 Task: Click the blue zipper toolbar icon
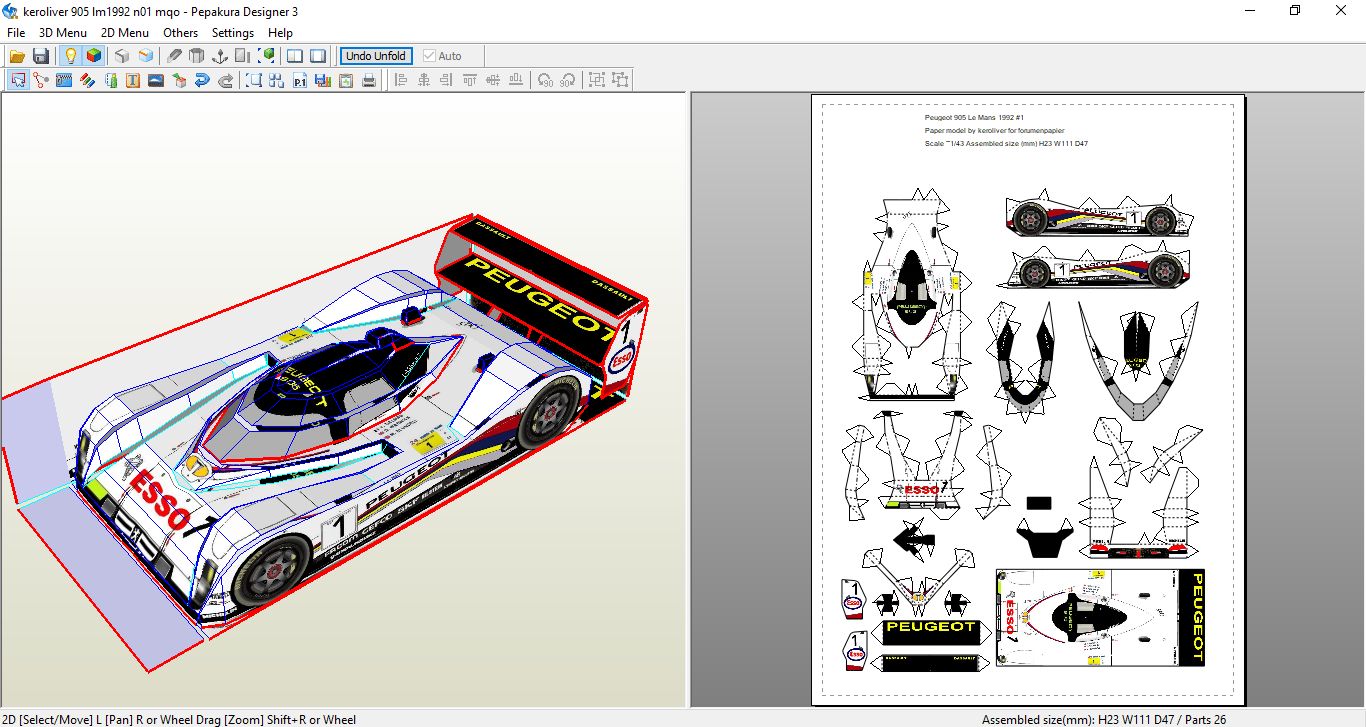pos(64,80)
